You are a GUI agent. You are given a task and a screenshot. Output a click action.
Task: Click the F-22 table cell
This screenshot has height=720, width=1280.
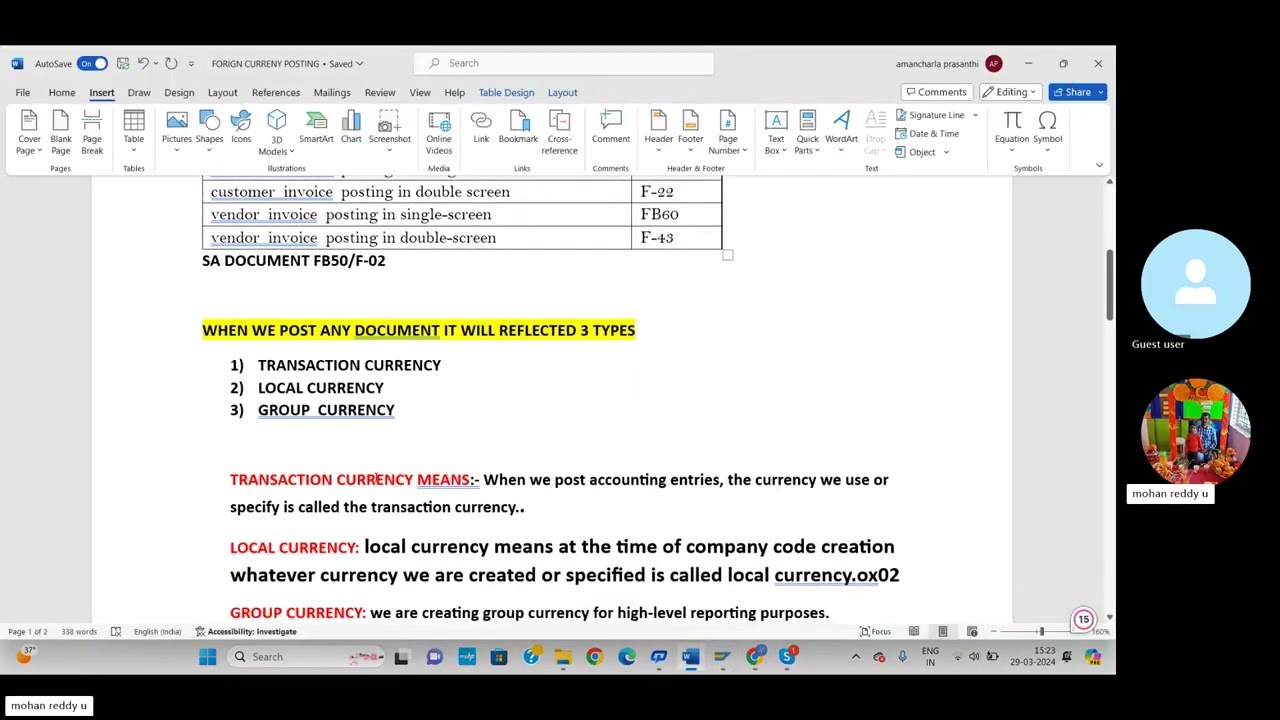[x=676, y=191]
